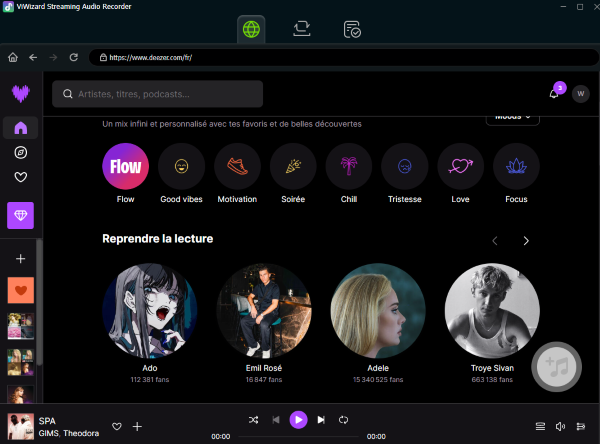Select the Home icon in sidebar

[21, 128]
